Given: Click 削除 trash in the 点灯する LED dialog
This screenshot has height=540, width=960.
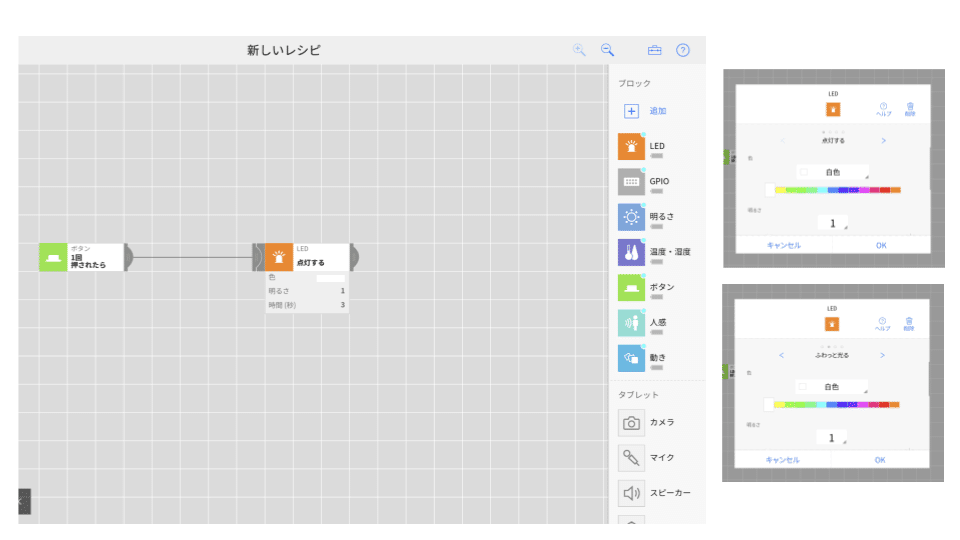Looking at the screenshot, I should (x=910, y=109).
